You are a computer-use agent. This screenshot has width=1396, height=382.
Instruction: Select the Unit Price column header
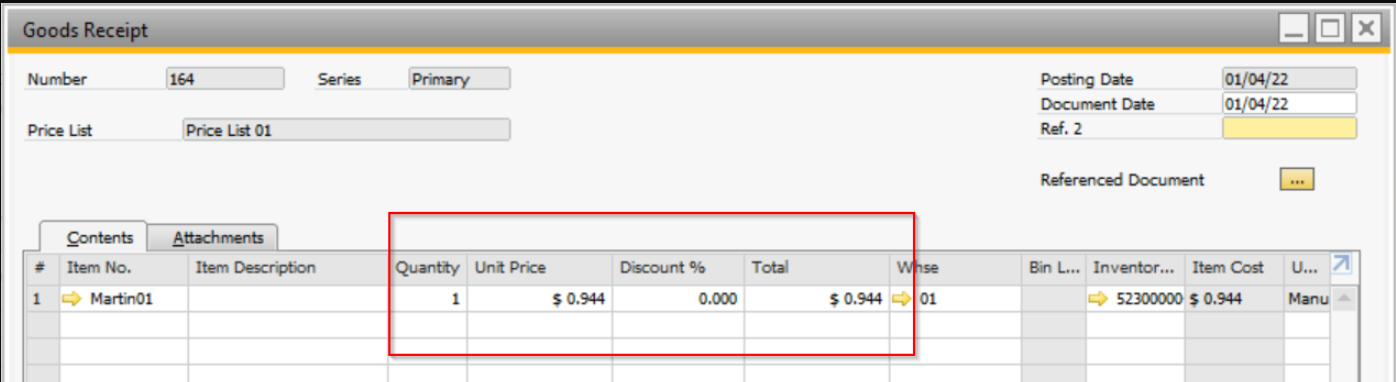coord(540,268)
